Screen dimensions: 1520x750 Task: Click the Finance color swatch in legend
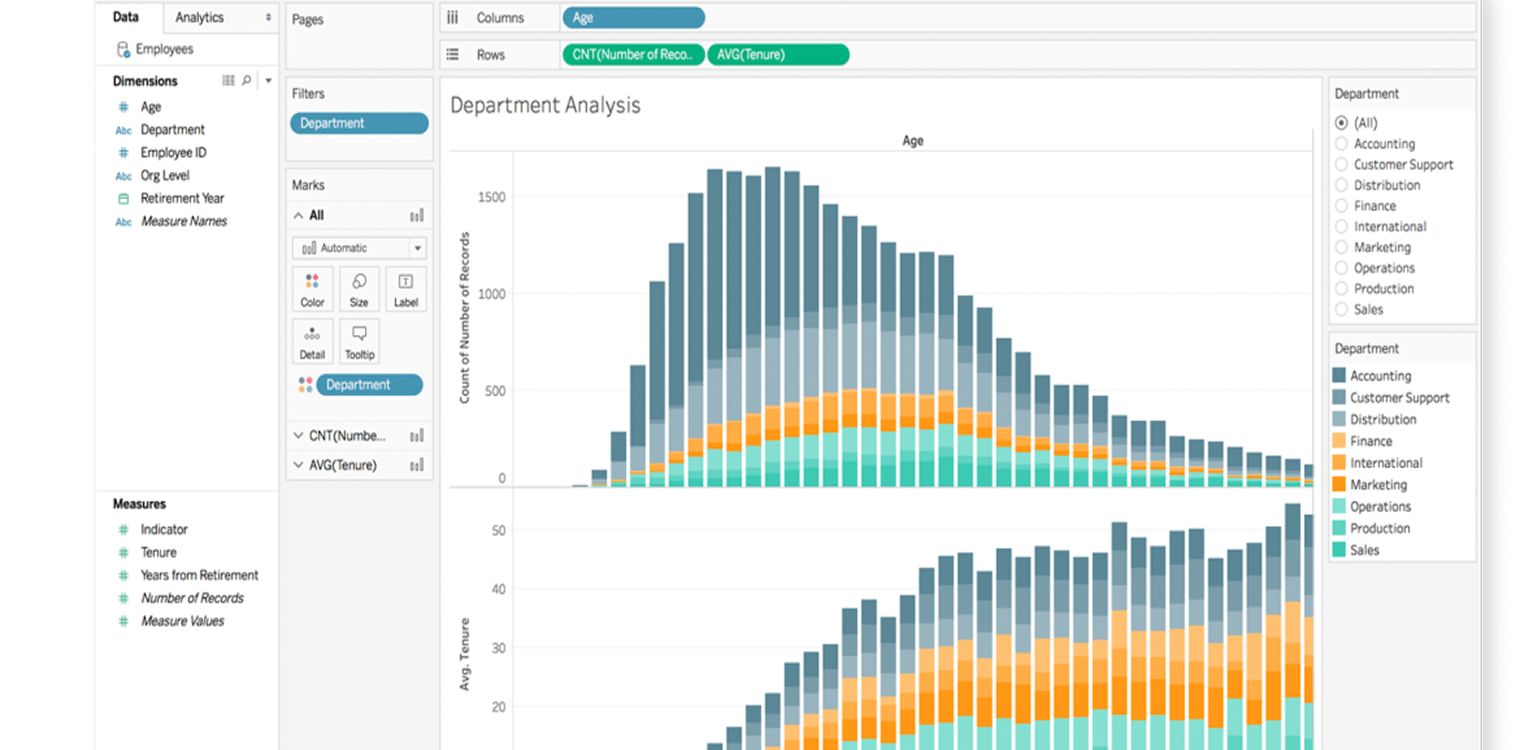tap(1339, 441)
